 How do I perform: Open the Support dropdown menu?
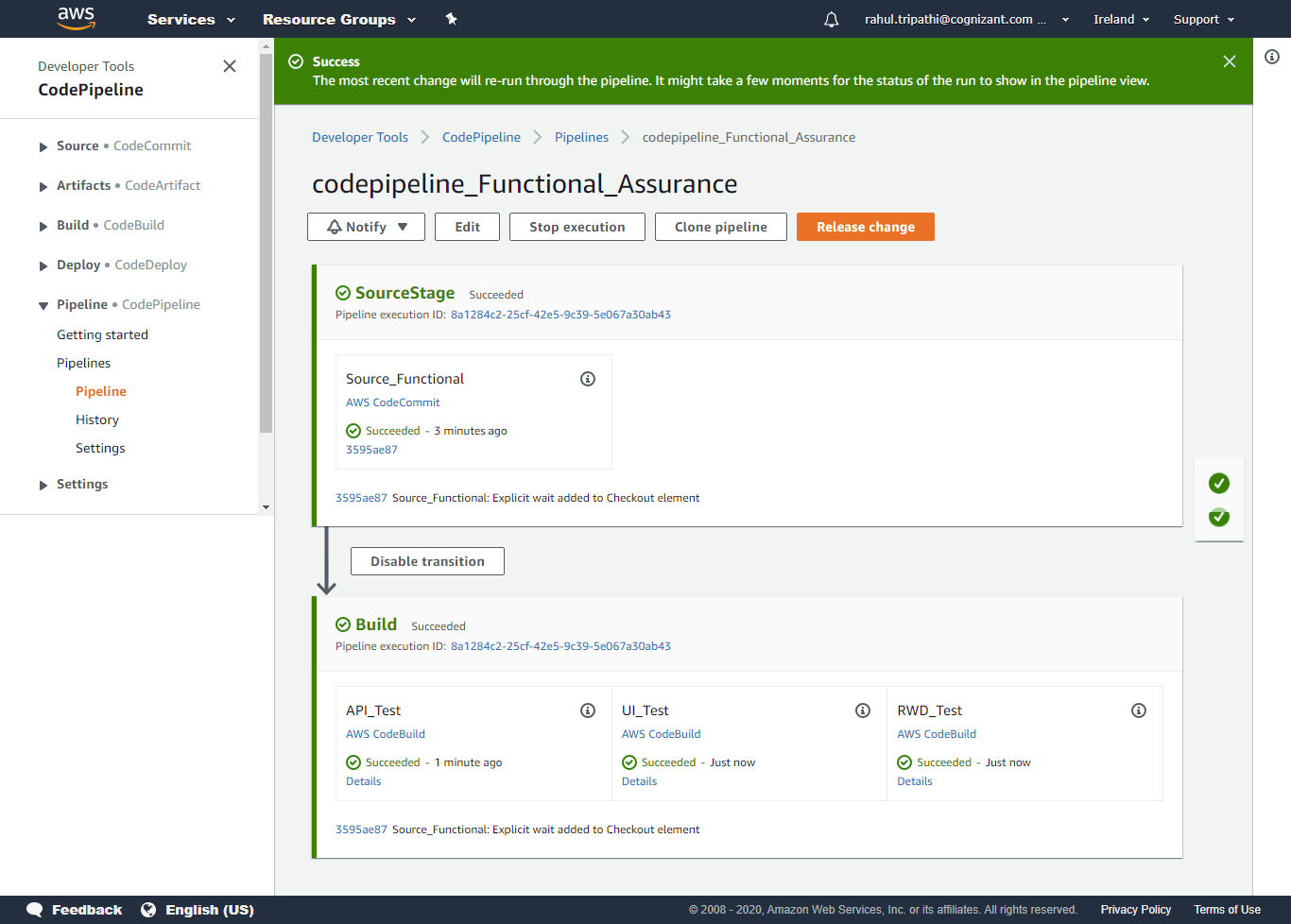click(1204, 19)
